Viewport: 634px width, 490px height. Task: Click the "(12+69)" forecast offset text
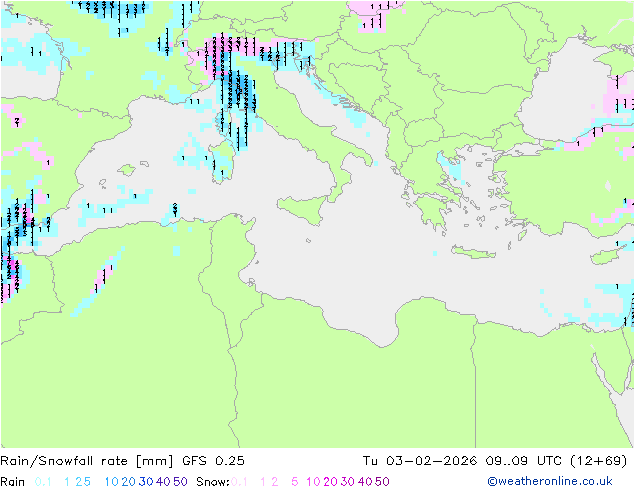(598, 461)
